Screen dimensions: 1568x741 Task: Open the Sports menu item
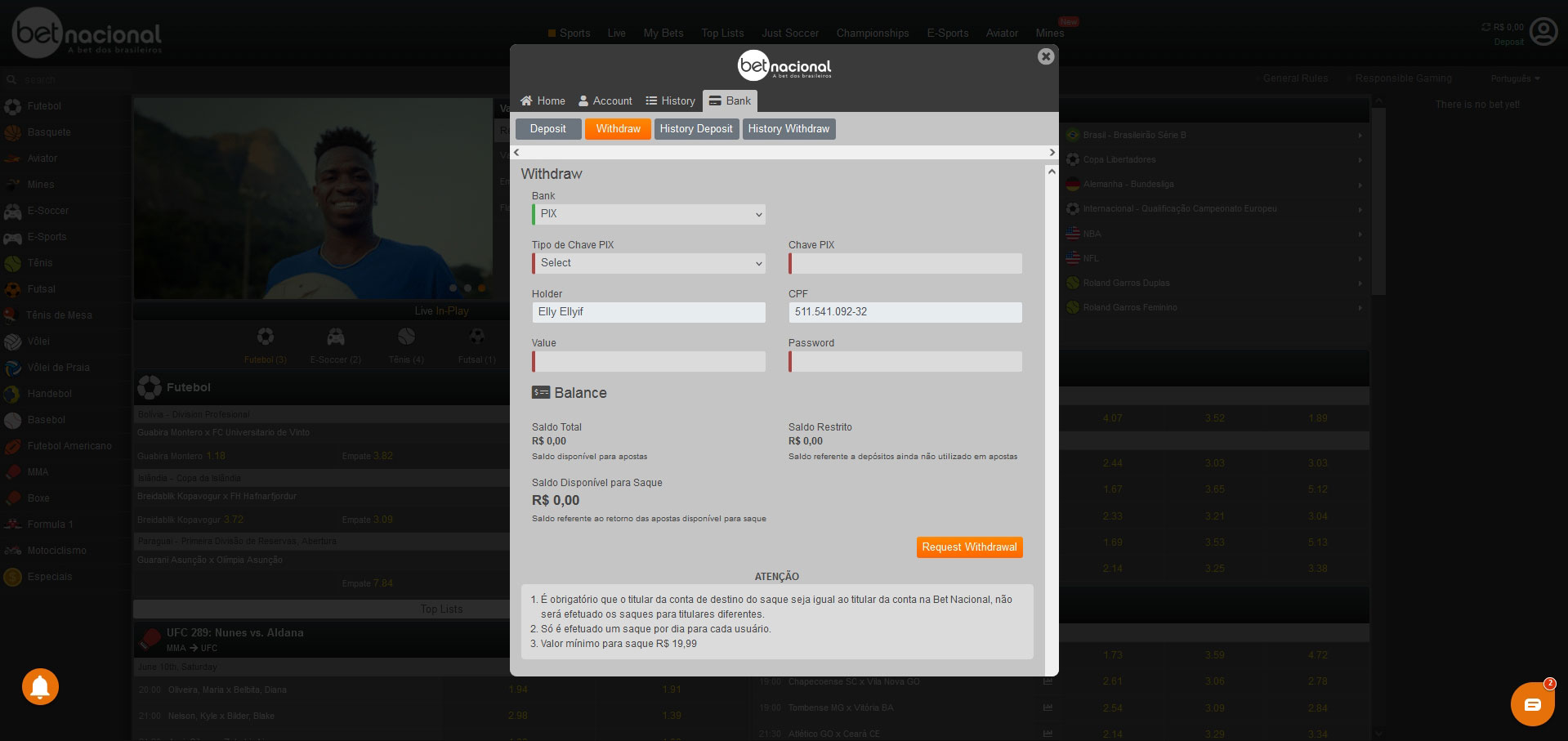point(570,33)
